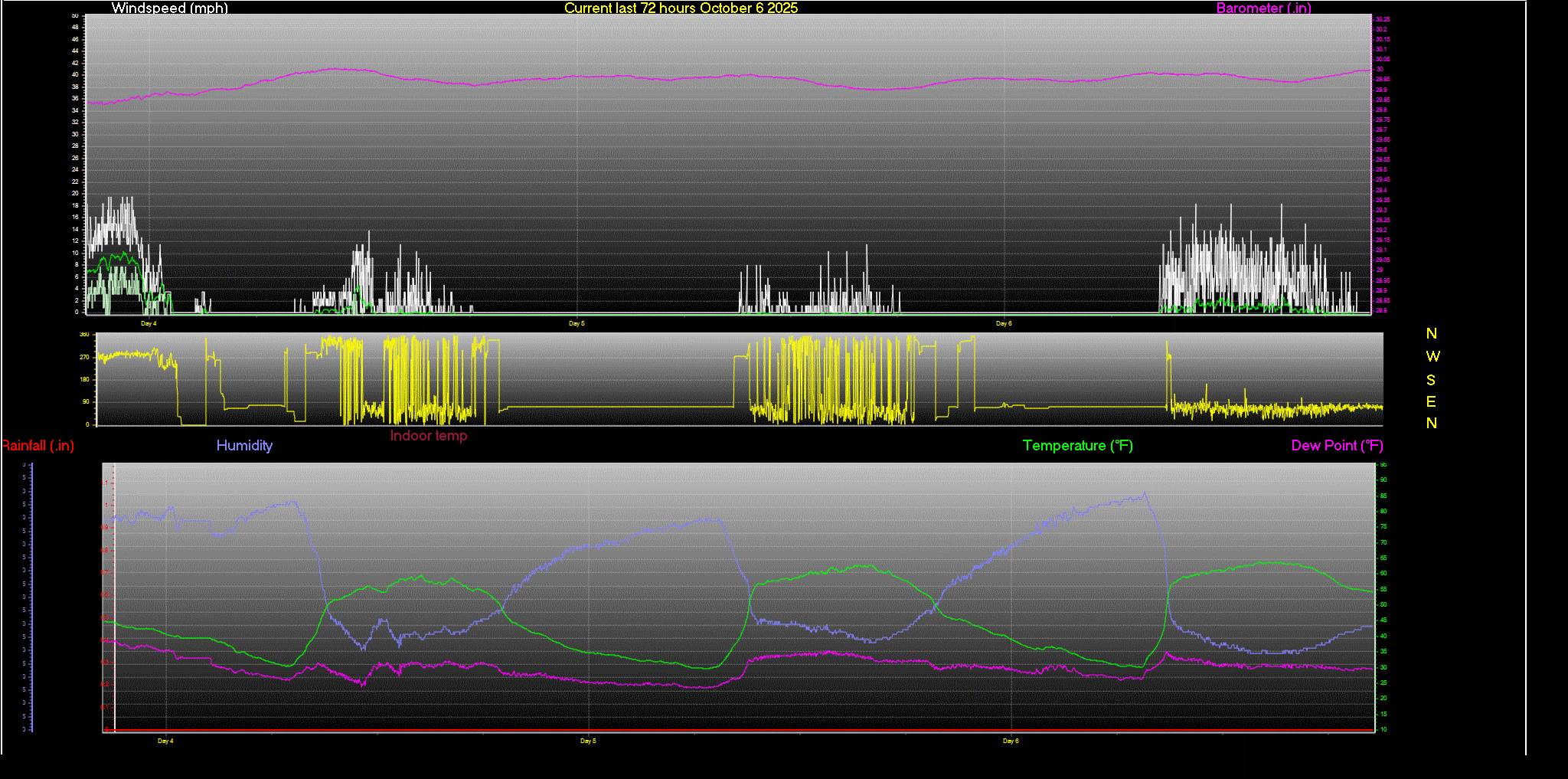Click Day 6 marker on windspeed chart
The height and width of the screenshot is (779, 1568).
pos(1004,324)
